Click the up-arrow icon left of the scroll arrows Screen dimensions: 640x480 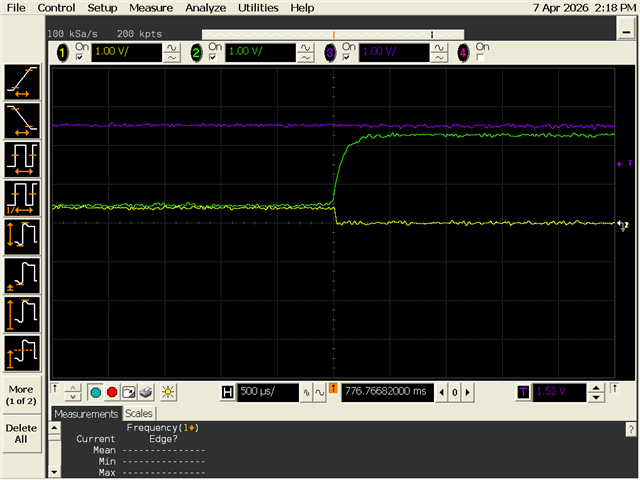[55, 388]
